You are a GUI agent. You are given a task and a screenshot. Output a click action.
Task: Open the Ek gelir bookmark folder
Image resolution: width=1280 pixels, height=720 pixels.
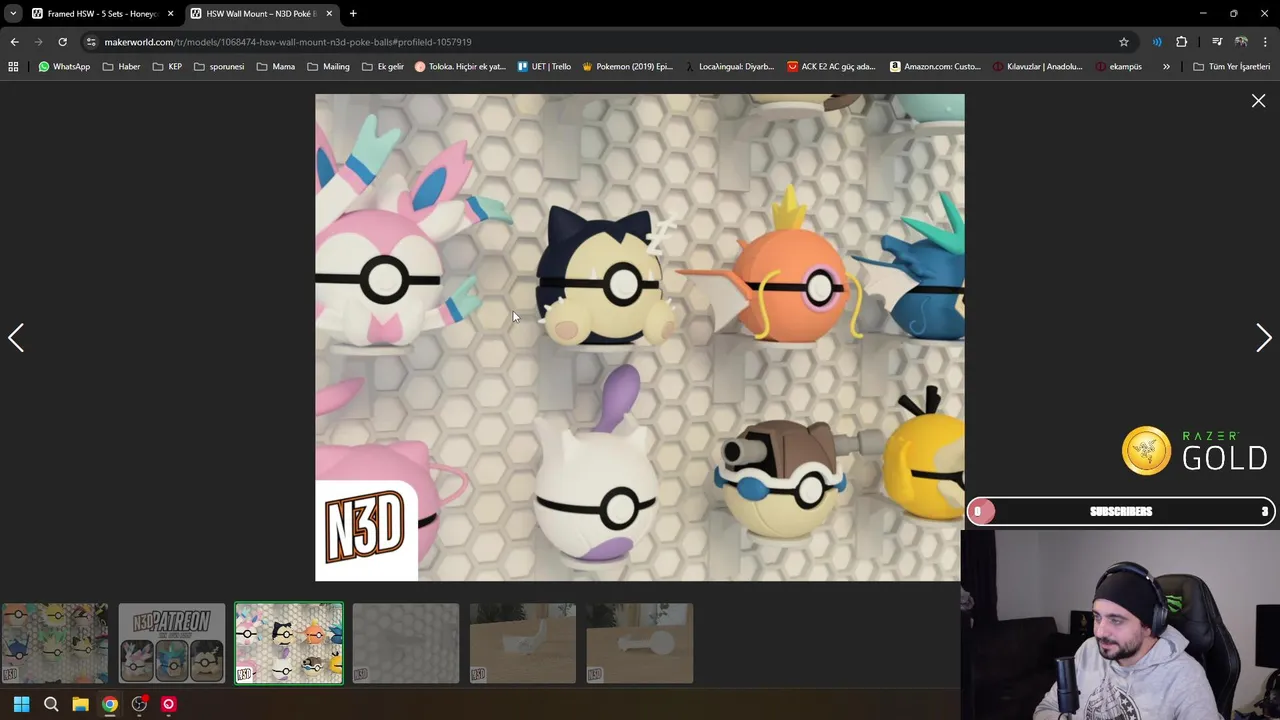click(383, 67)
